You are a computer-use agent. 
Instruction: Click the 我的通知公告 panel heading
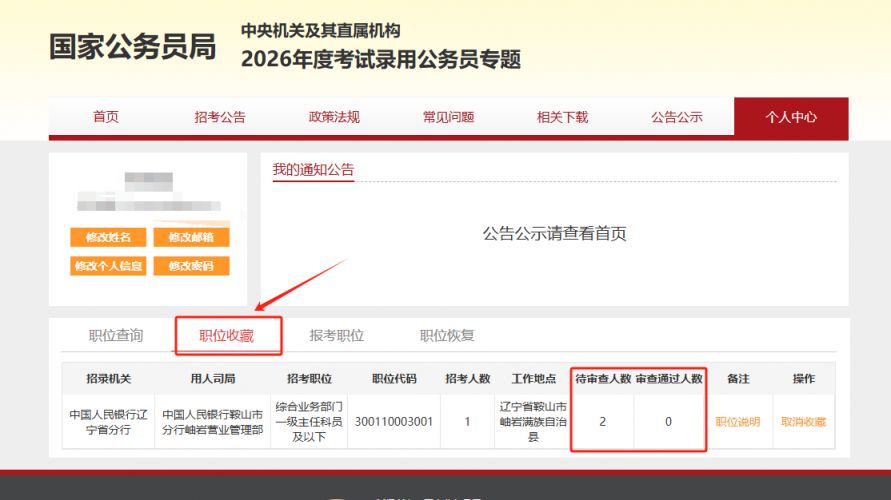[x=313, y=170]
